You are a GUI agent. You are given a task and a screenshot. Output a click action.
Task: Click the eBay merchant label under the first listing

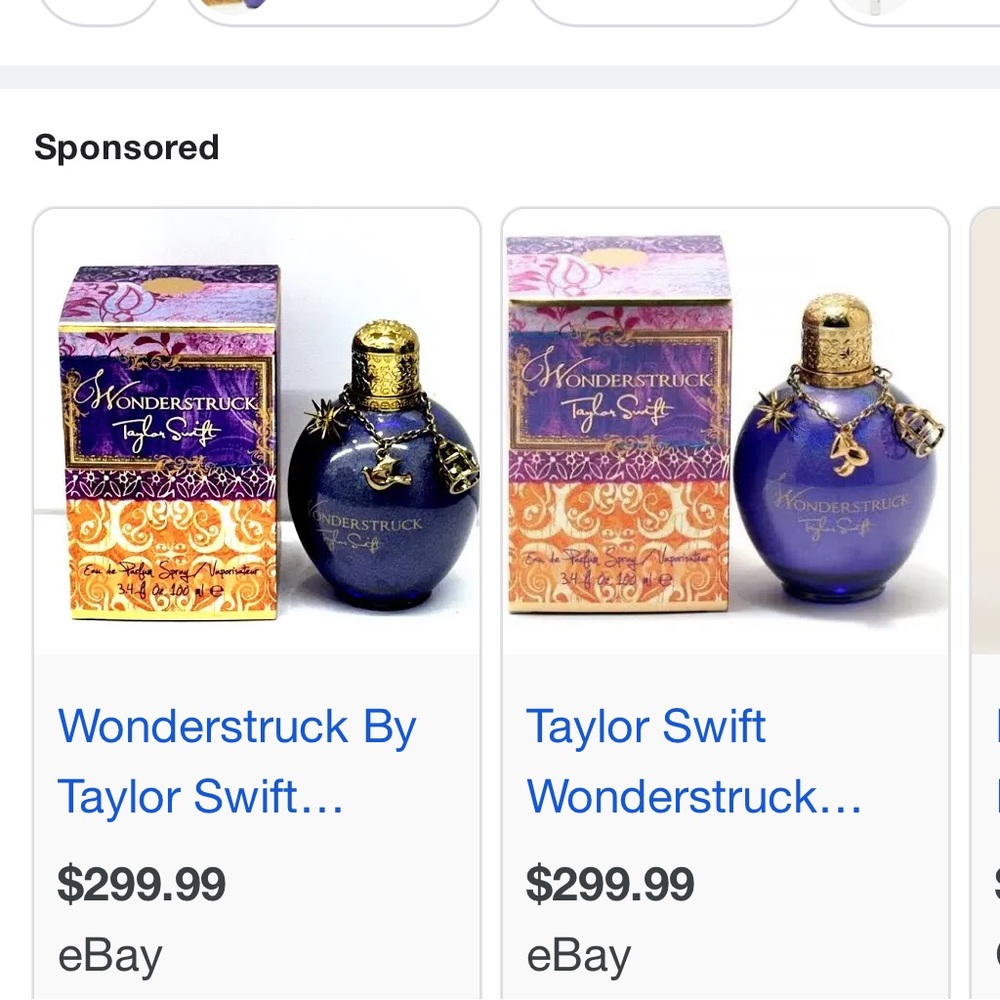tap(110, 955)
